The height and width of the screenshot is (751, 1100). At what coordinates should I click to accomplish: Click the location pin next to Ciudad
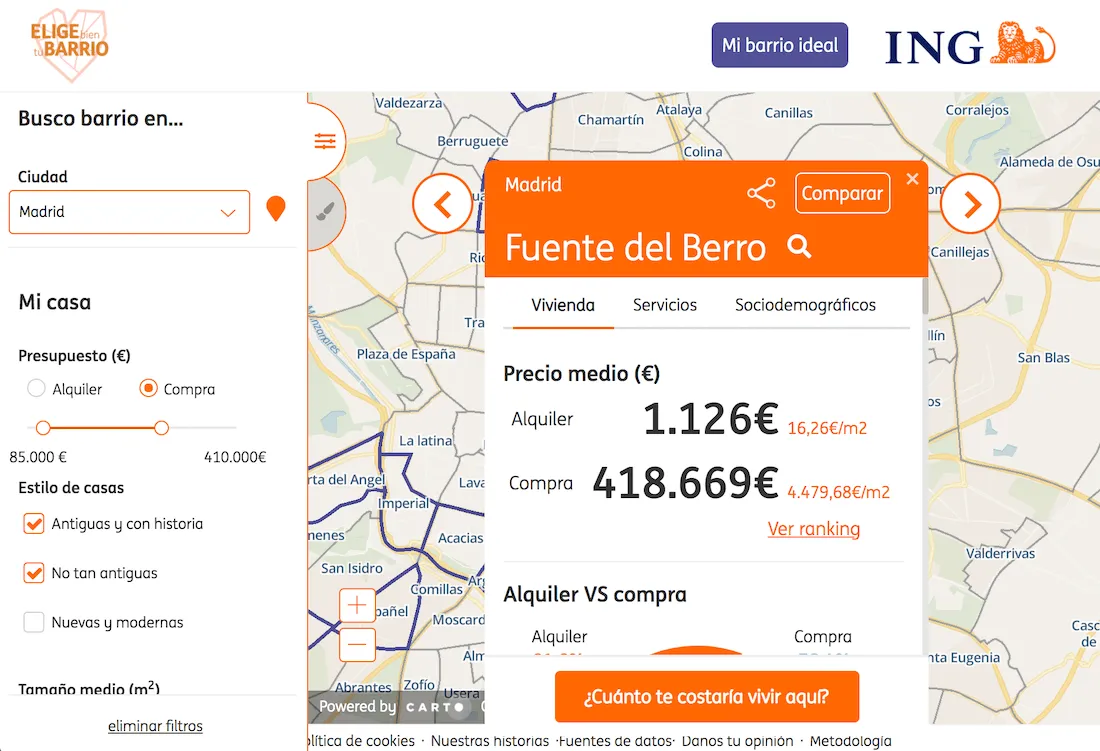pos(276,211)
